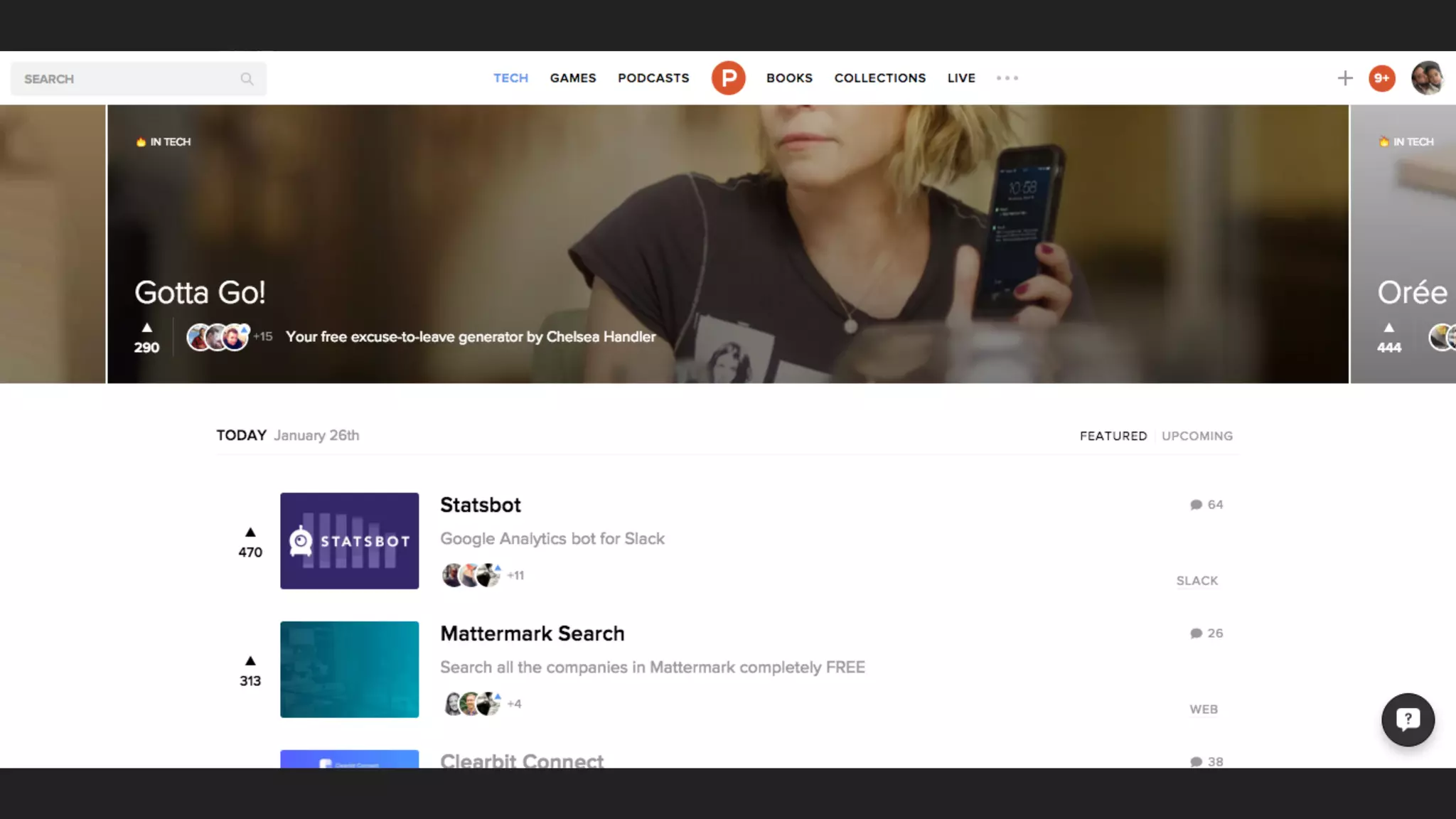Upvote Statsbot with the 470 arrow
The height and width of the screenshot is (819, 1456).
[x=250, y=533]
